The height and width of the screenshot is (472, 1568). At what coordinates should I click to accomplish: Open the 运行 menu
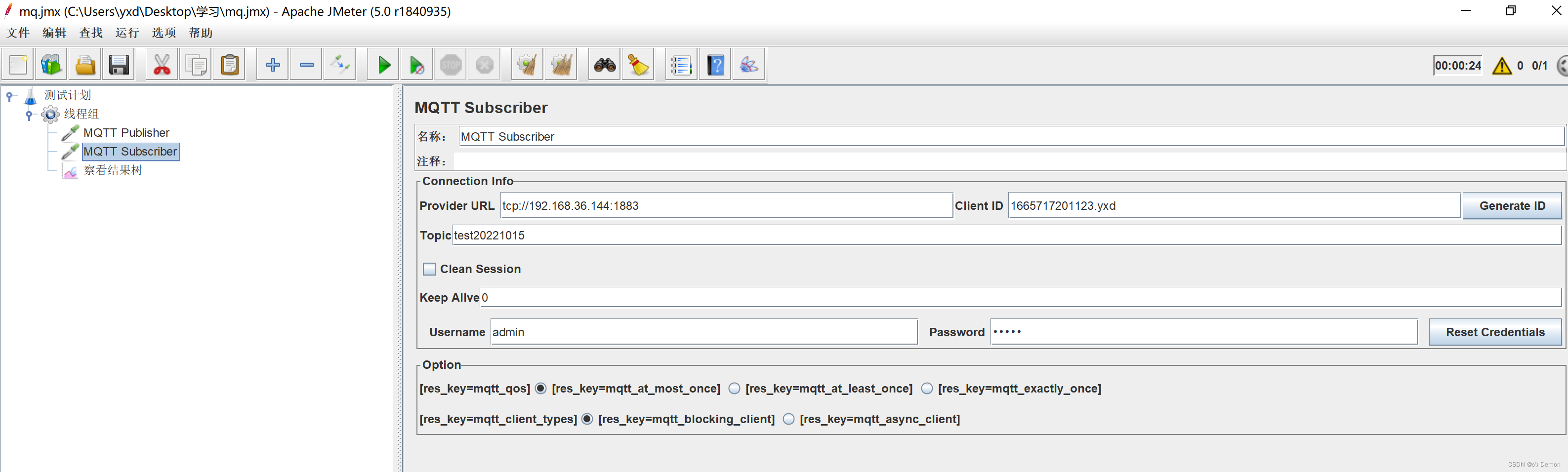127,33
